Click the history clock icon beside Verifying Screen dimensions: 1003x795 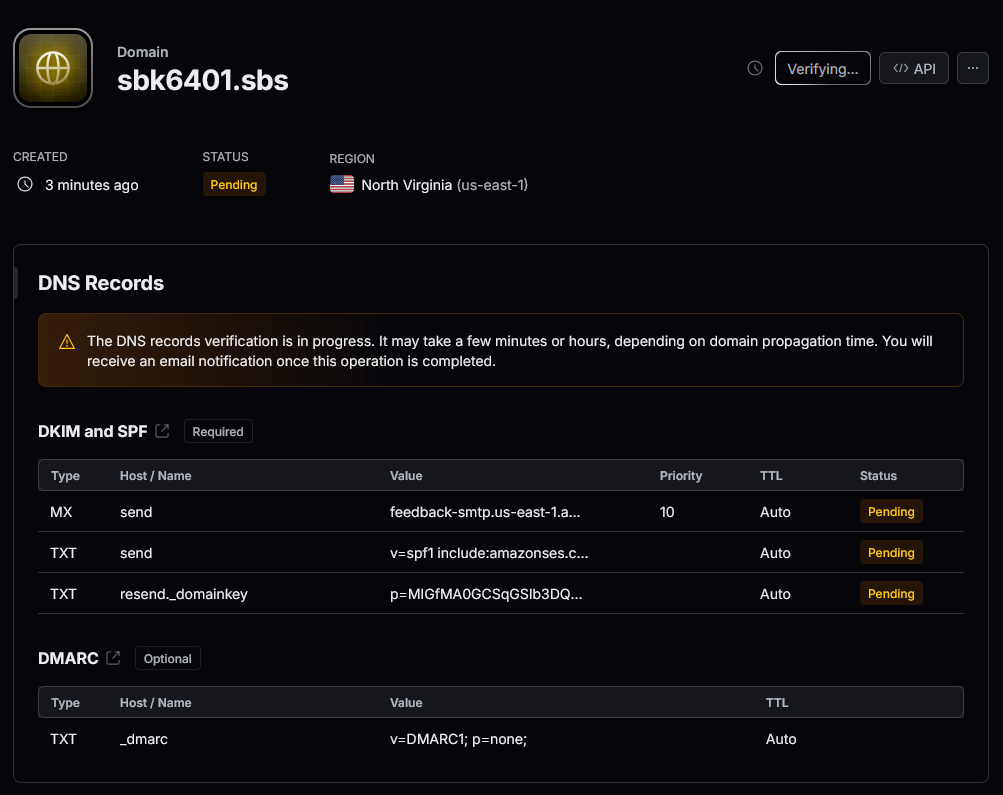(755, 68)
